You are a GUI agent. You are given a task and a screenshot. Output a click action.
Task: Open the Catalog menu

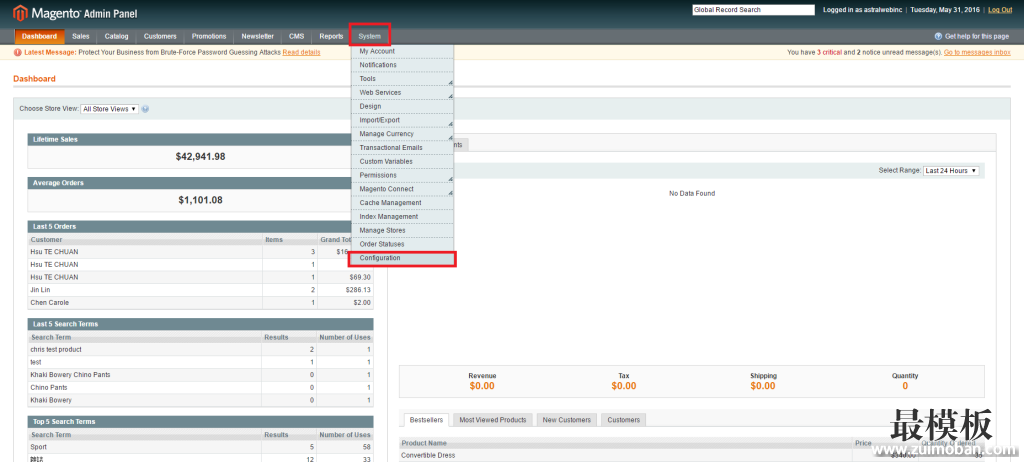tap(116, 36)
